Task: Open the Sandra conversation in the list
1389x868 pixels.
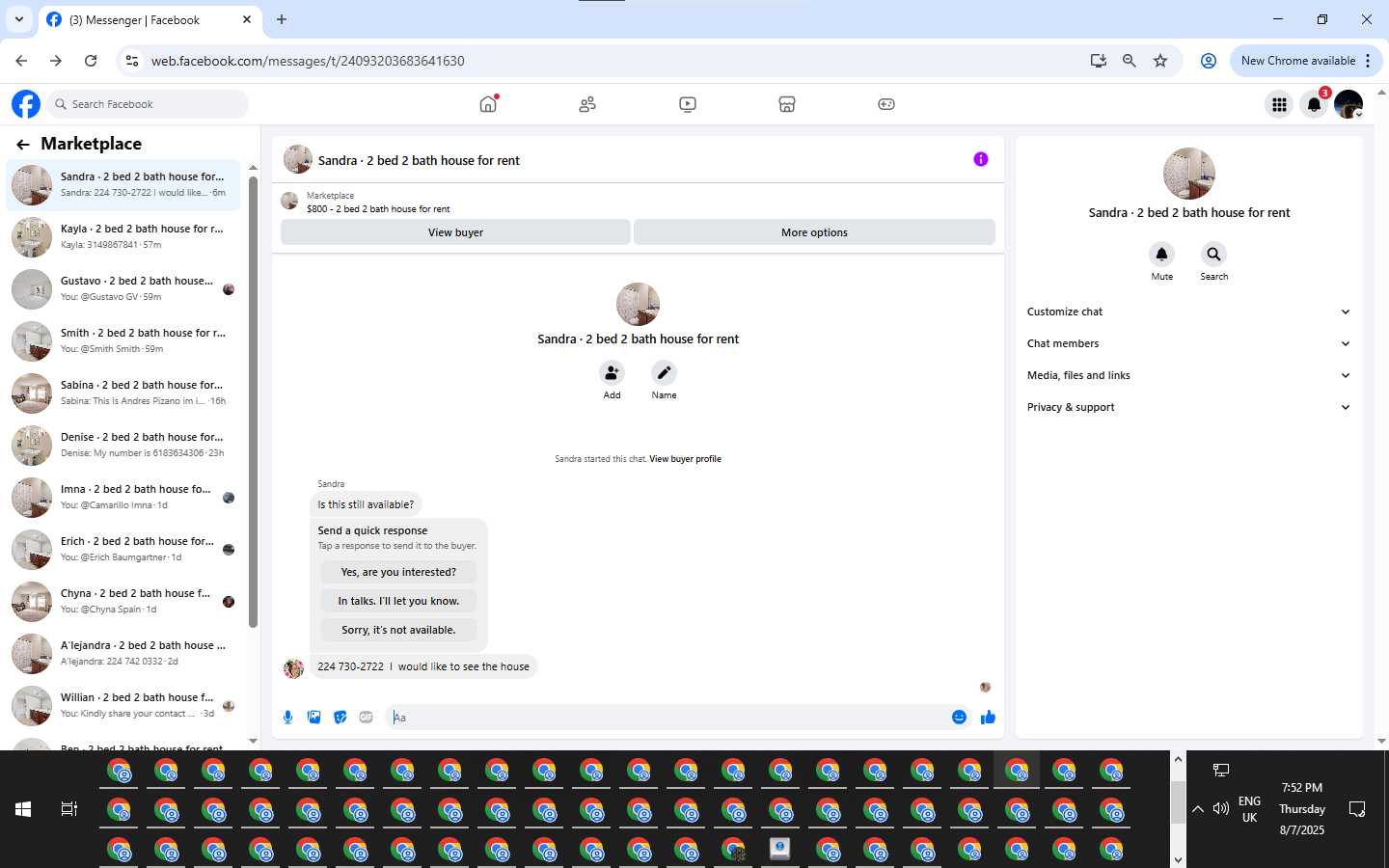Action: [x=123, y=184]
